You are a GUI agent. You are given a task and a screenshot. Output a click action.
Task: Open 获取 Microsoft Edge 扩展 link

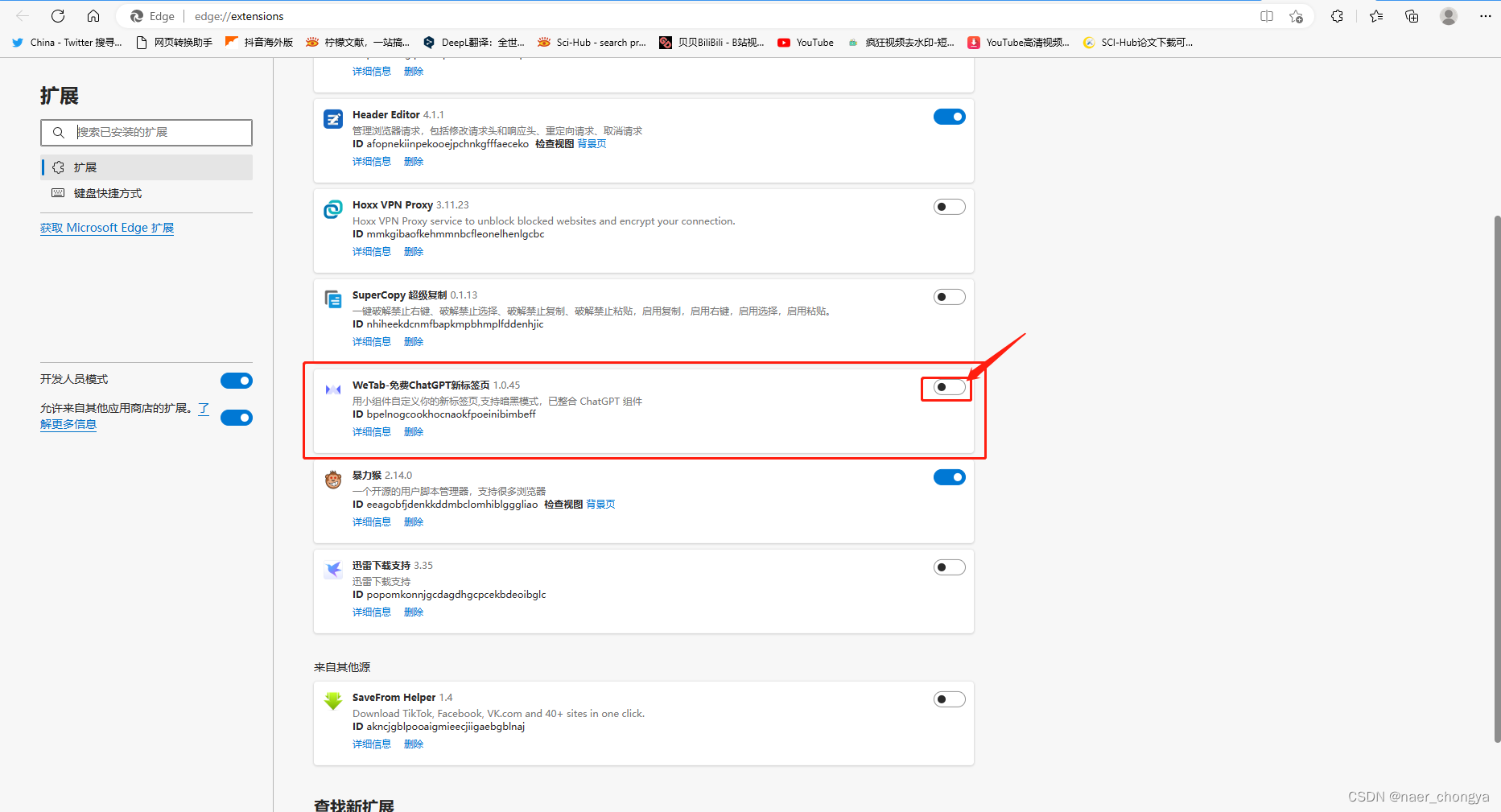[107, 228]
